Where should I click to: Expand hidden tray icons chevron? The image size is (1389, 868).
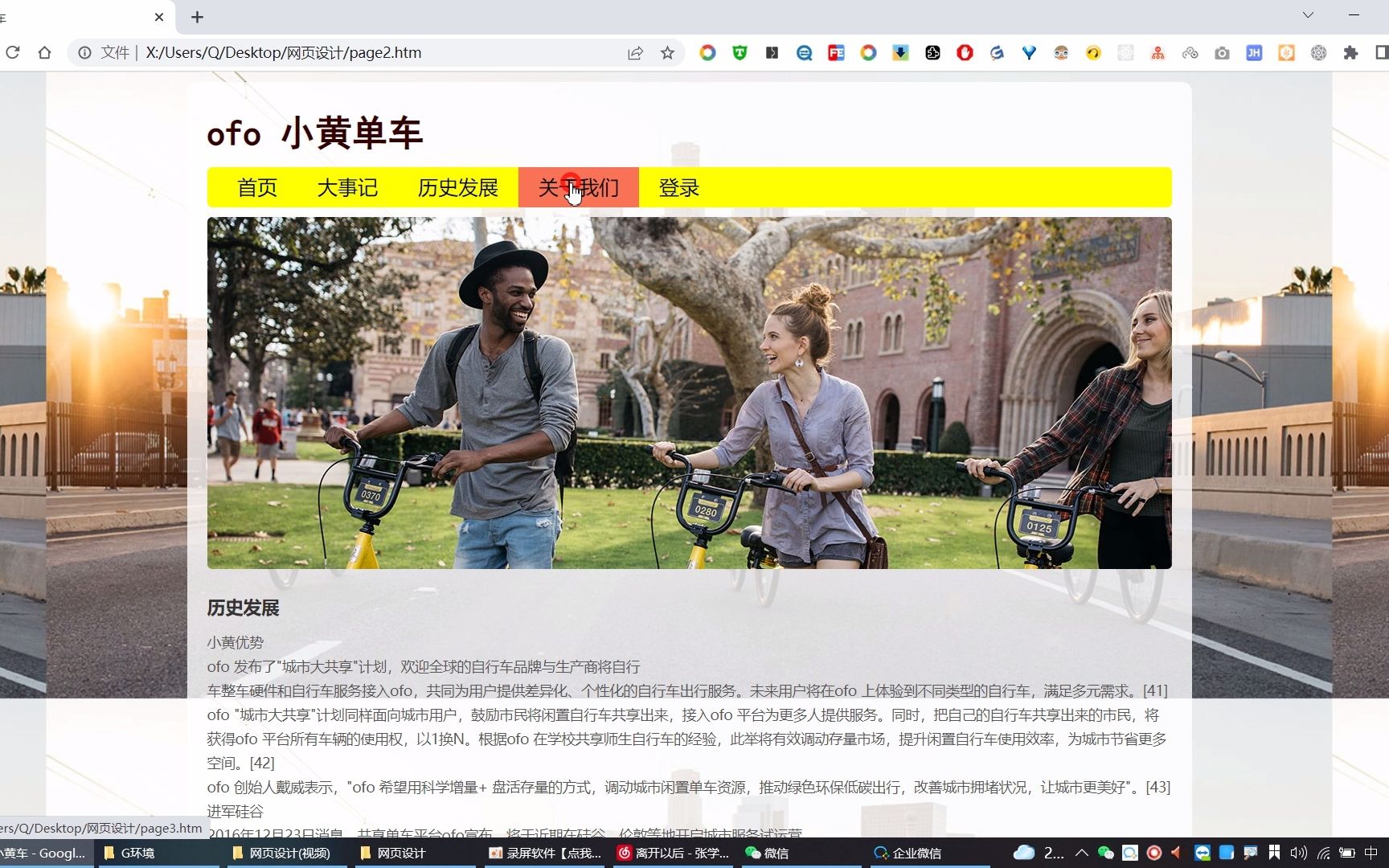pyautogui.click(x=1082, y=853)
